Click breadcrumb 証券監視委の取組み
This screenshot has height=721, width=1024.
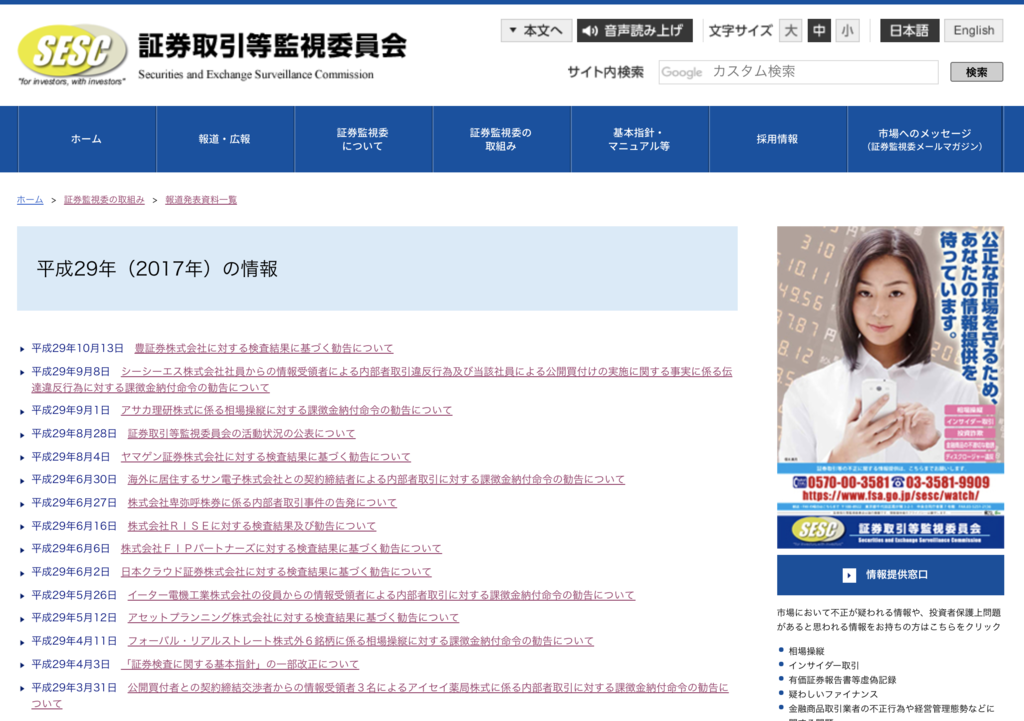[104, 200]
